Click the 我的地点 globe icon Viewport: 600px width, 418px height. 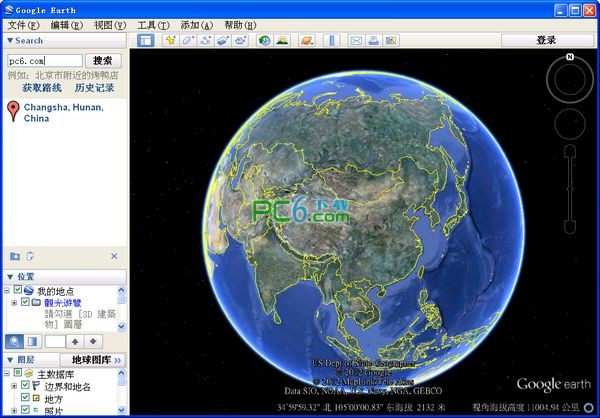(x=29, y=291)
